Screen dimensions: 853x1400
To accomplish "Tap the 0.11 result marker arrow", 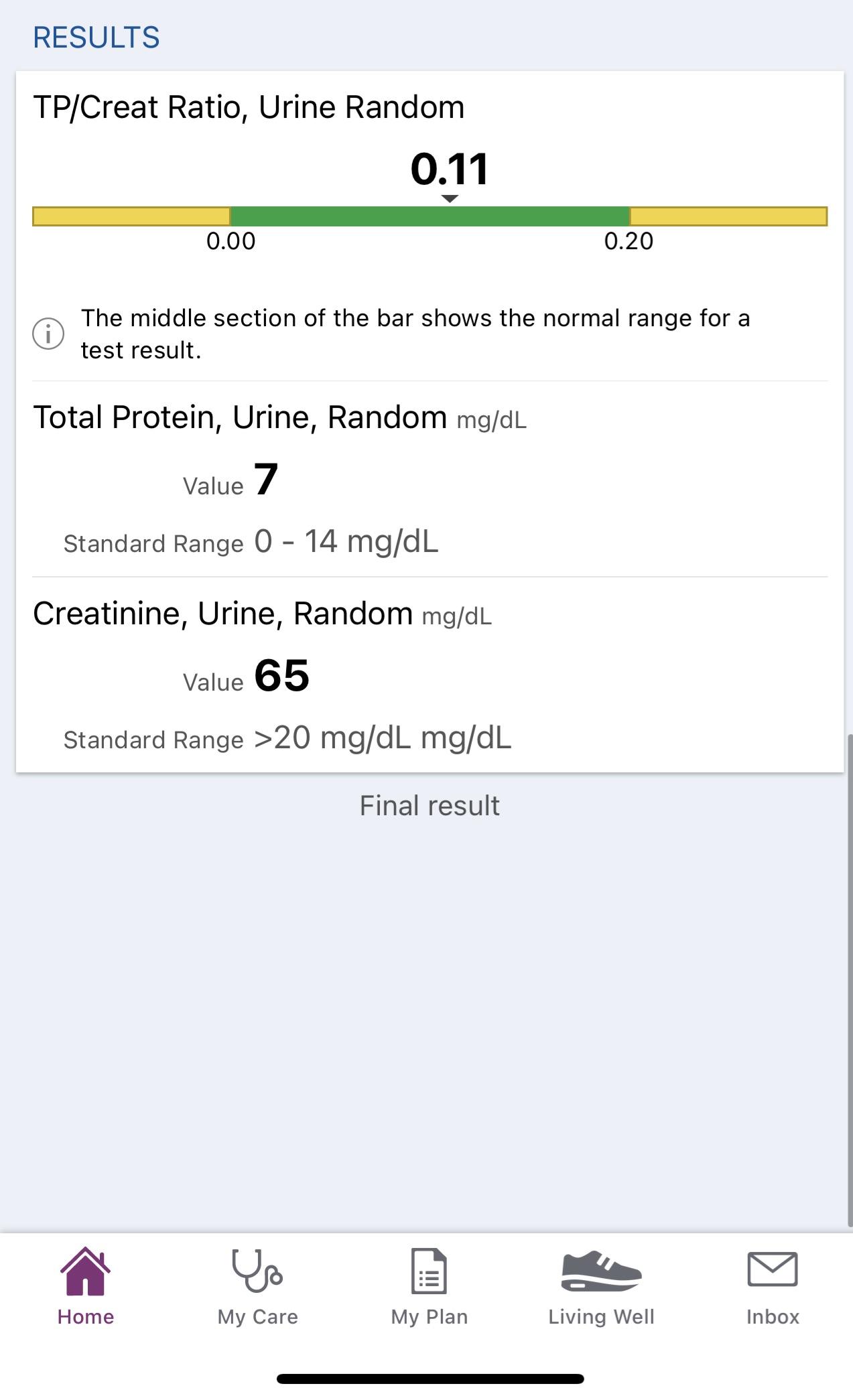I will [x=450, y=198].
